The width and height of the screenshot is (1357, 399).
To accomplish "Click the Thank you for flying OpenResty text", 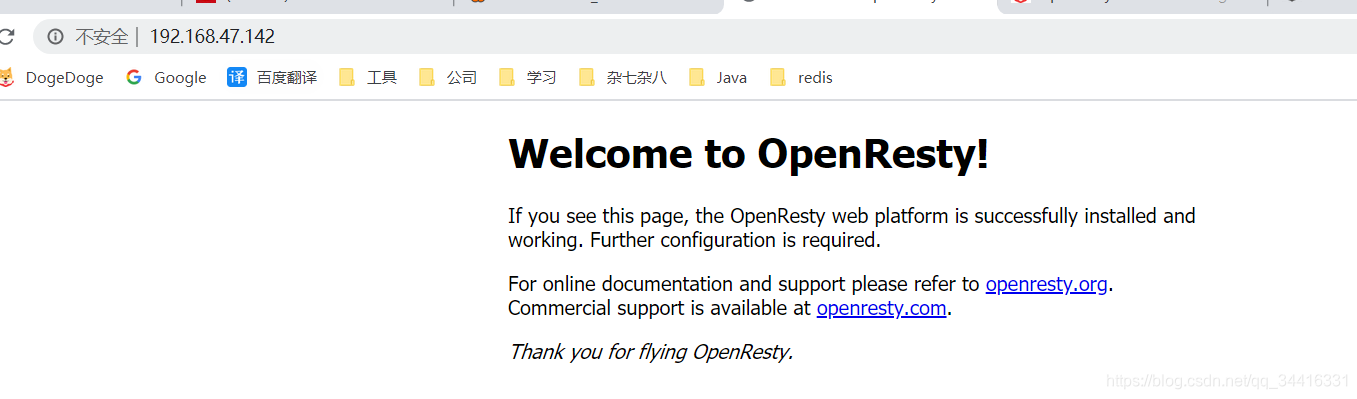I will [650, 352].
